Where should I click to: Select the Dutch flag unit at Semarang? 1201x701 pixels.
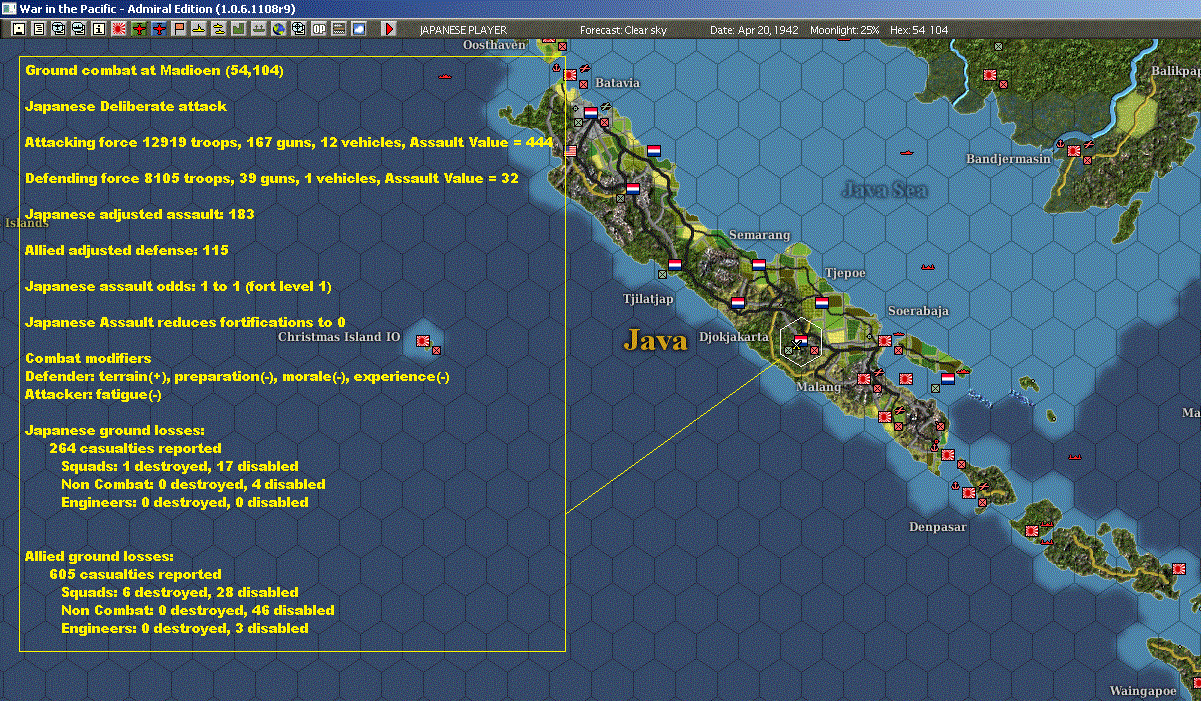click(758, 266)
